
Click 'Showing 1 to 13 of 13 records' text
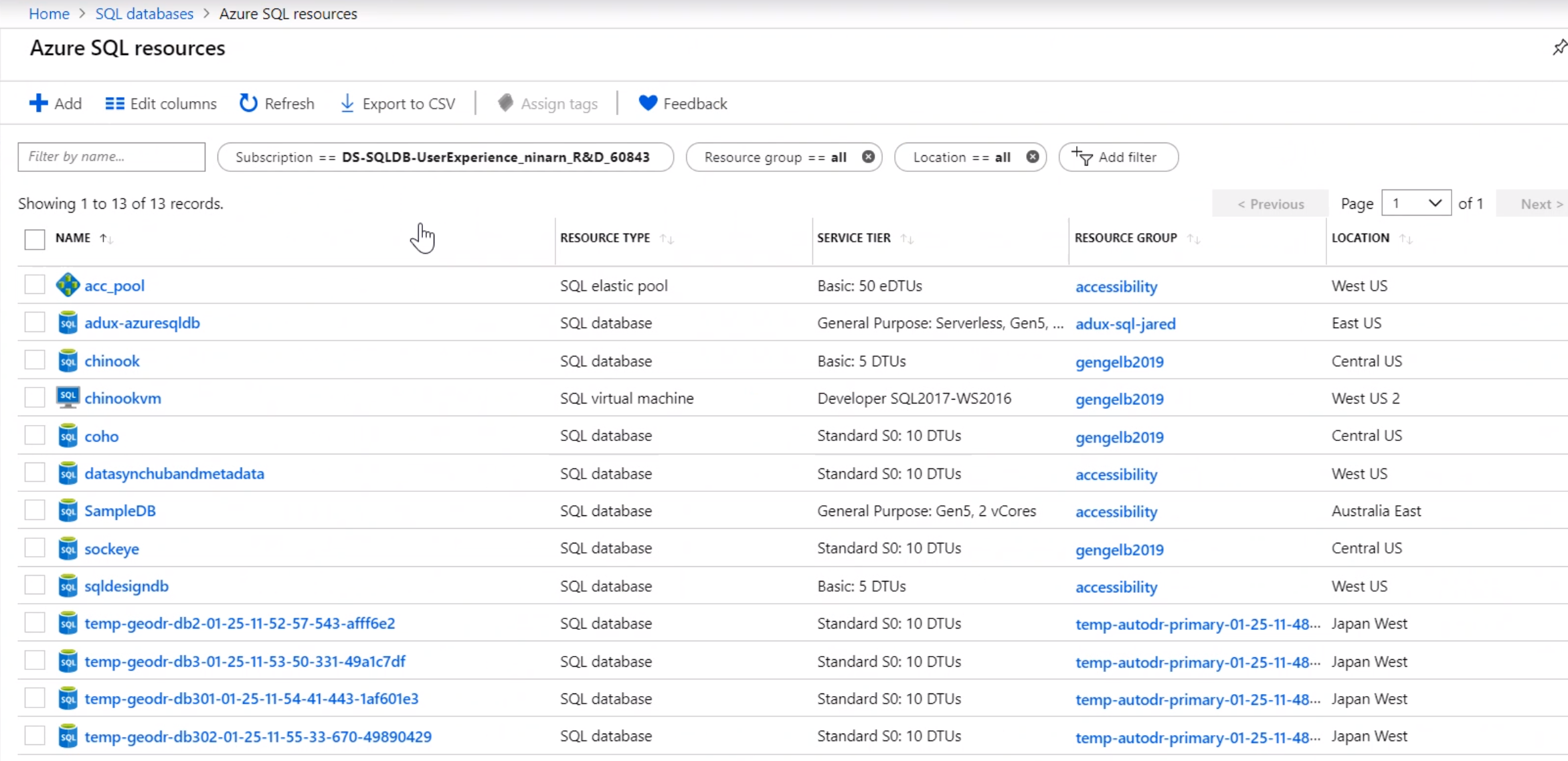tap(120, 203)
